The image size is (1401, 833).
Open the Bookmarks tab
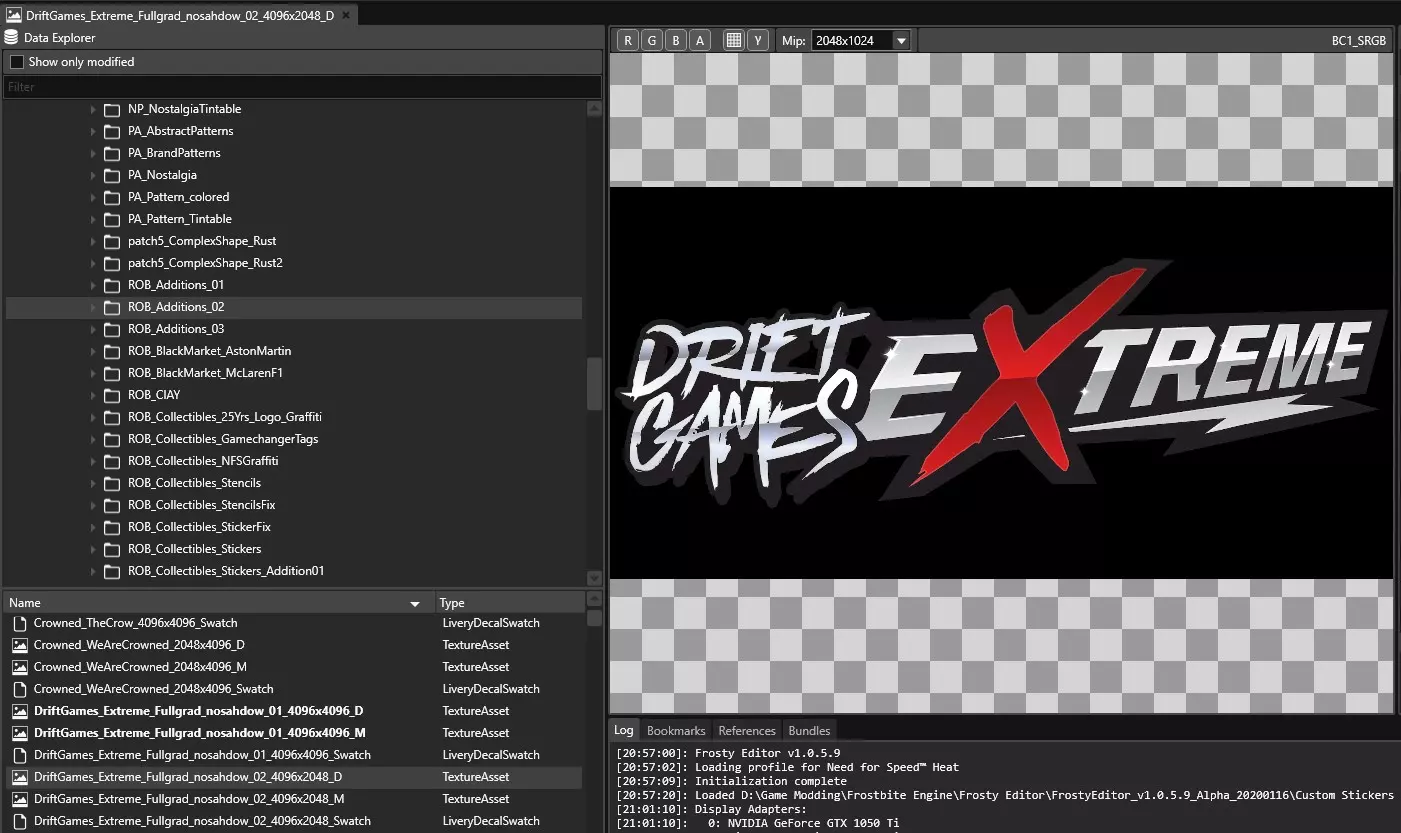point(677,730)
